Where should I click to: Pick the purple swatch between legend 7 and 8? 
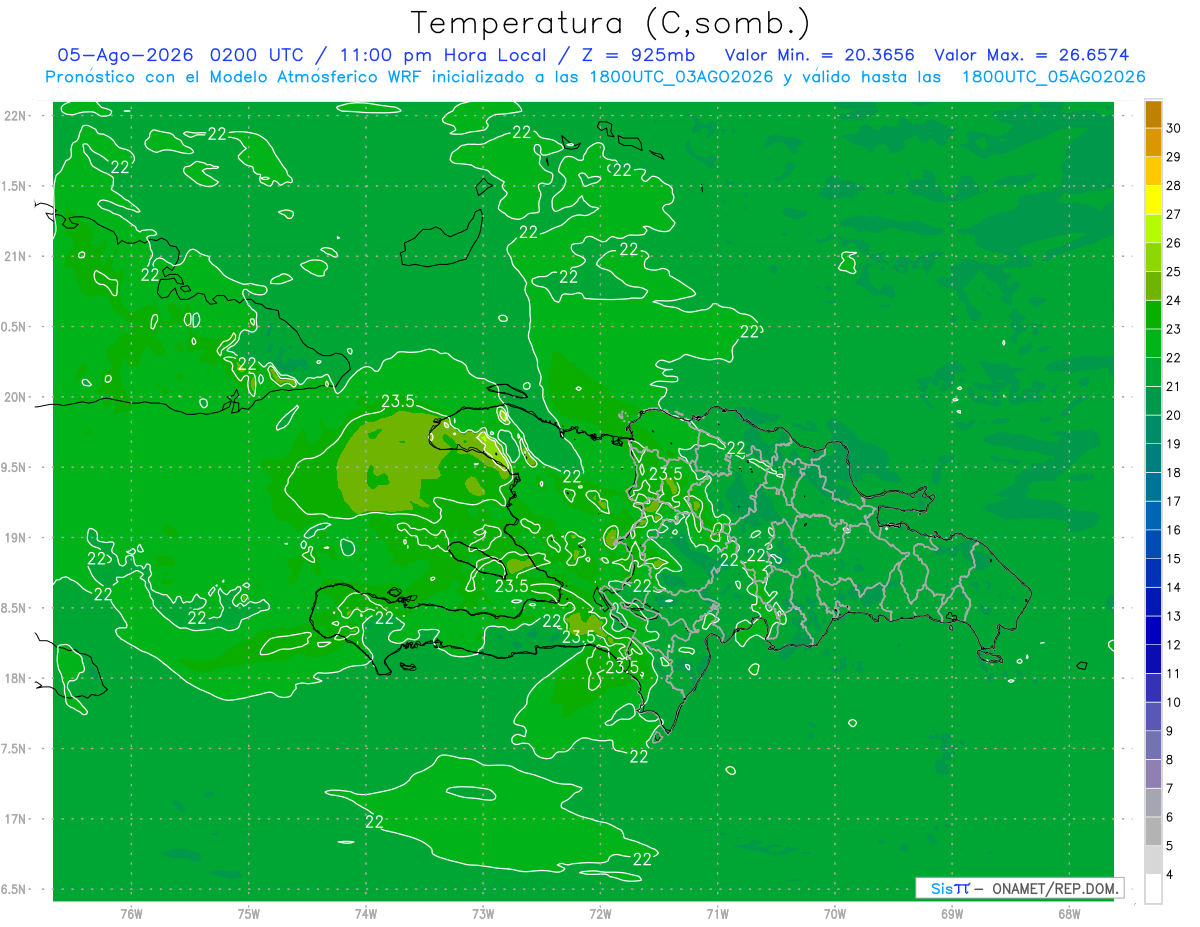(x=1153, y=774)
